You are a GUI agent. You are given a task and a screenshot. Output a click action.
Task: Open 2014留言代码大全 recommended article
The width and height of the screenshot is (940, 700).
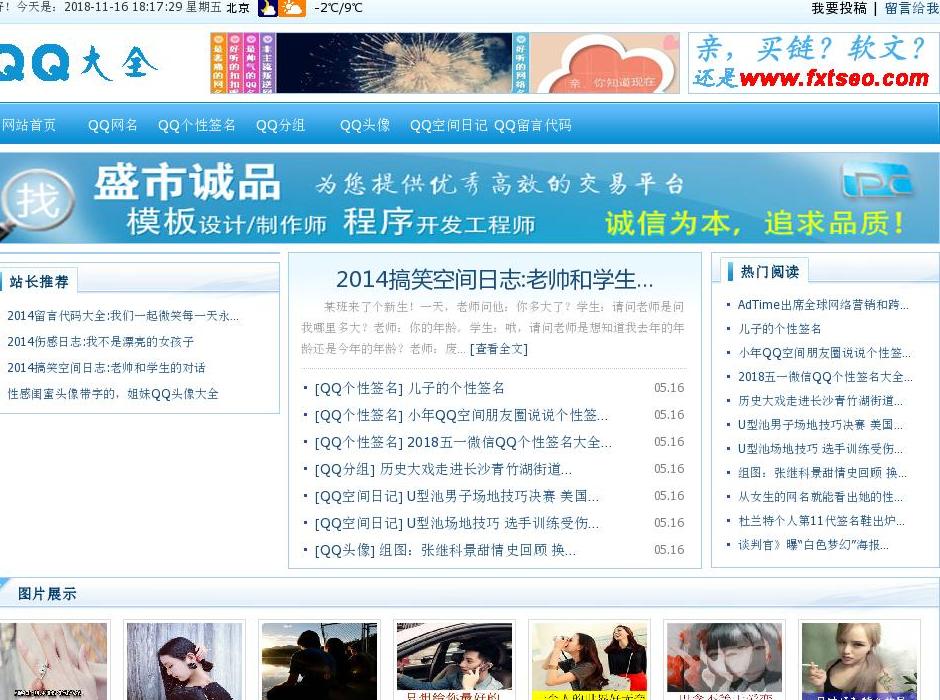[x=123, y=316]
